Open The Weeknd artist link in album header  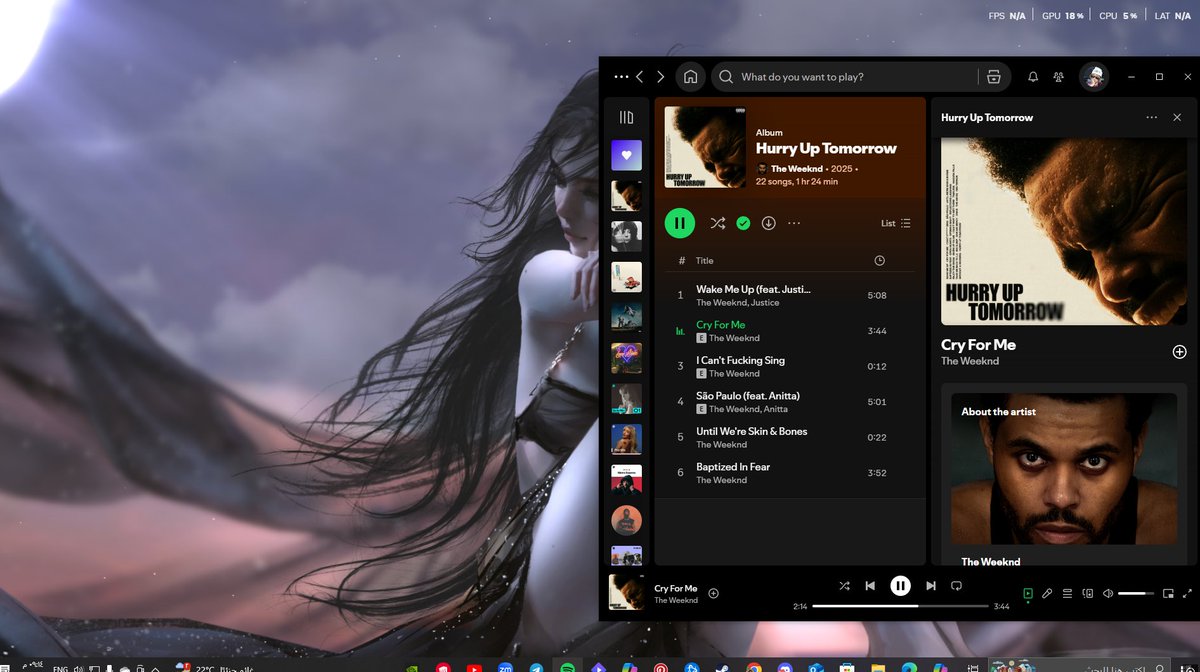point(796,169)
